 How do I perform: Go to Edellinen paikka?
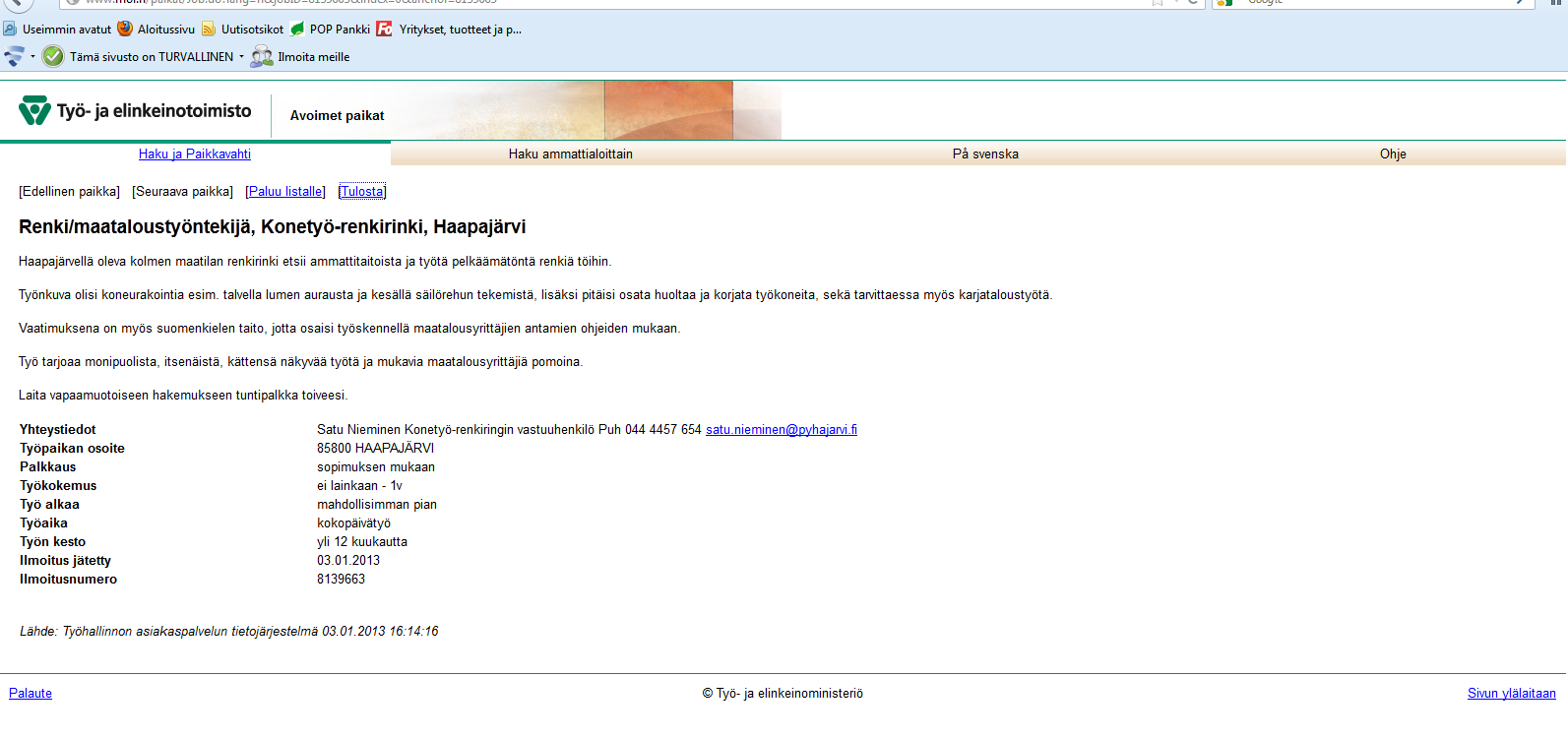[x=70, y=192]
